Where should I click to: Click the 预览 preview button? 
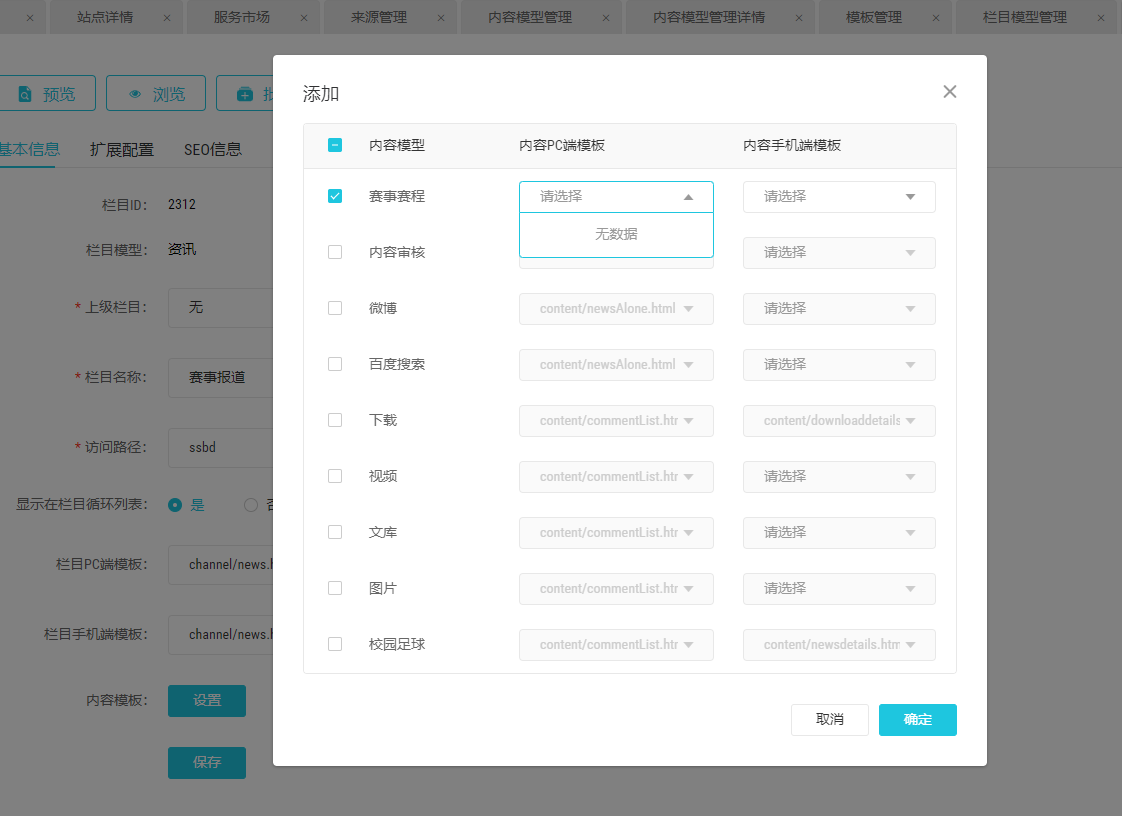coord(46,94)
